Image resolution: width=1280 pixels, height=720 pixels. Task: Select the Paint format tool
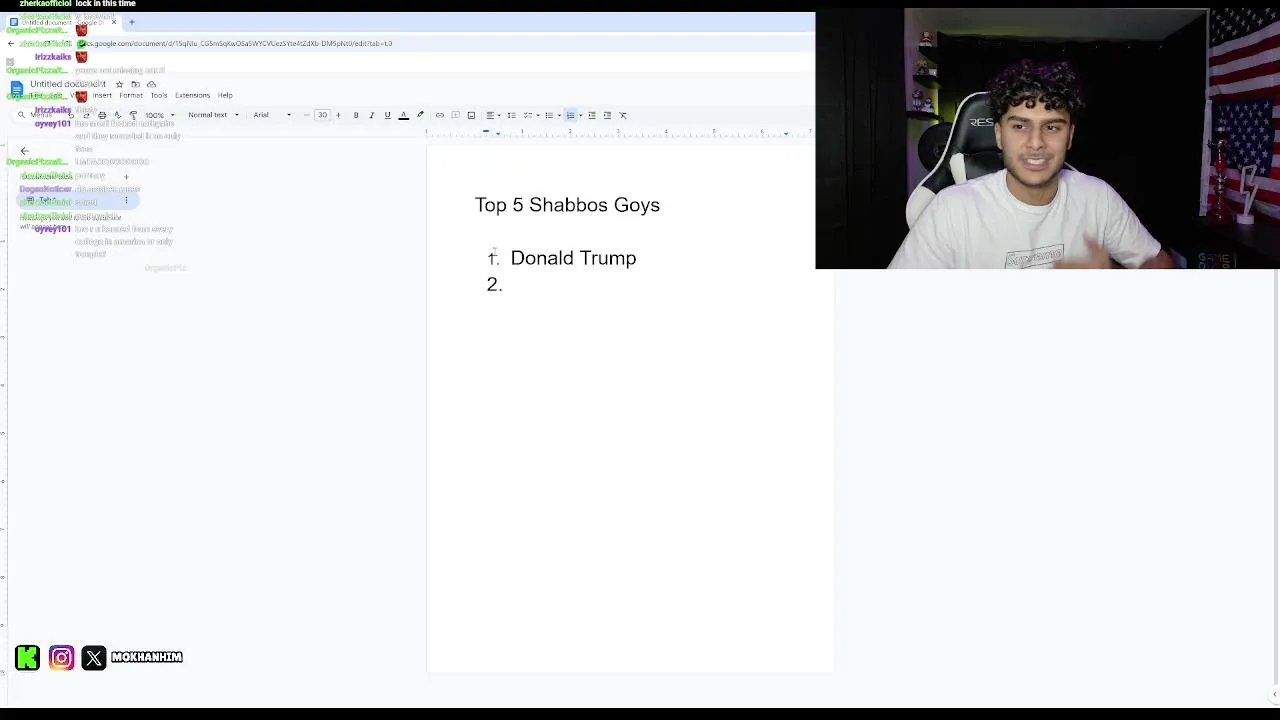pos(133,115)
